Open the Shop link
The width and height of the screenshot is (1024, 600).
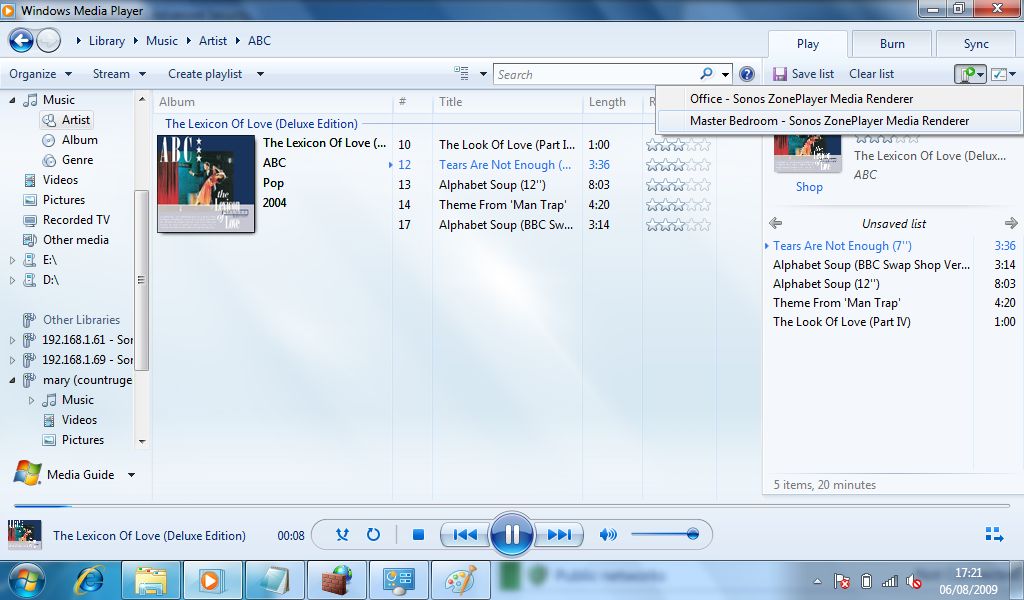pos(808,187)
